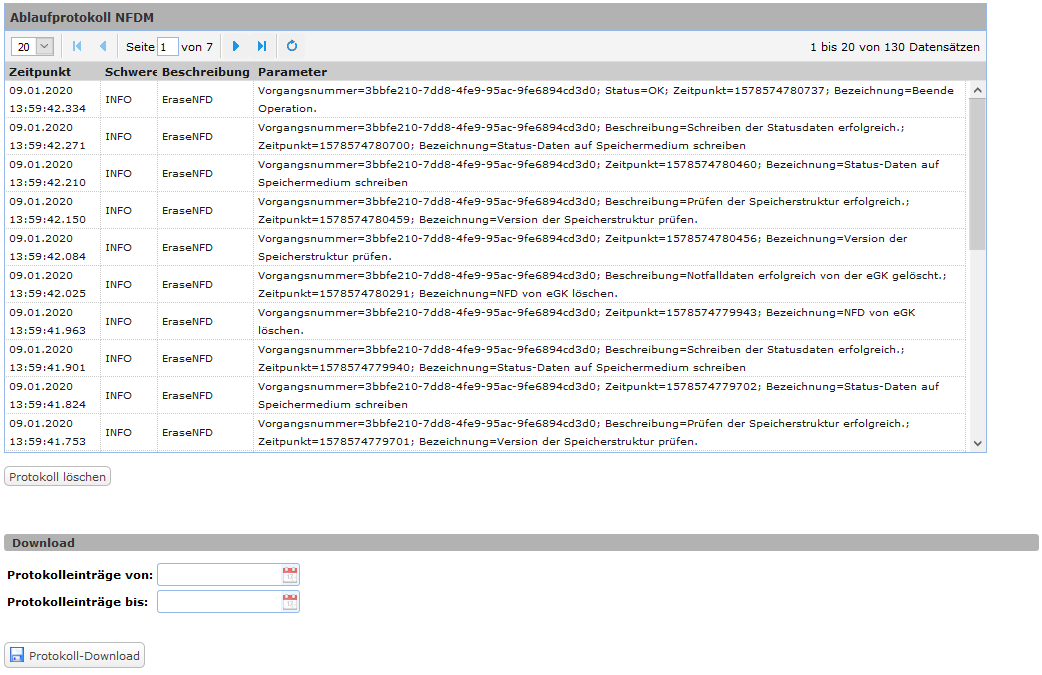1042x675 pixels.
Task: Go to first page of log
Action: (77, 46)
